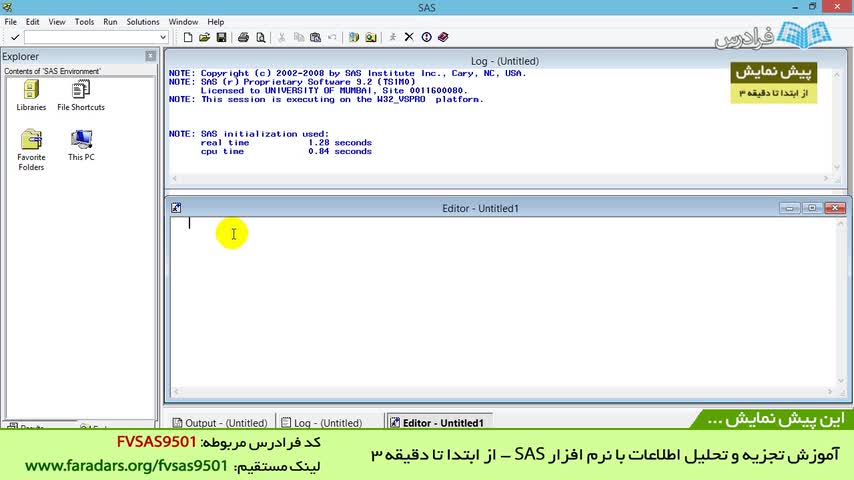Switch to the Log - (Untitled) tab

[322, 423]
